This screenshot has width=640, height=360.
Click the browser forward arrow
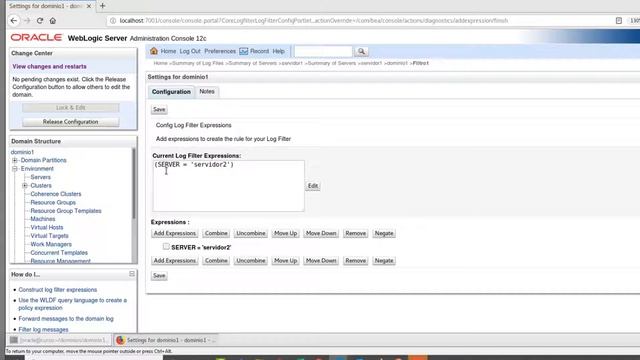[x=27, y=20]
